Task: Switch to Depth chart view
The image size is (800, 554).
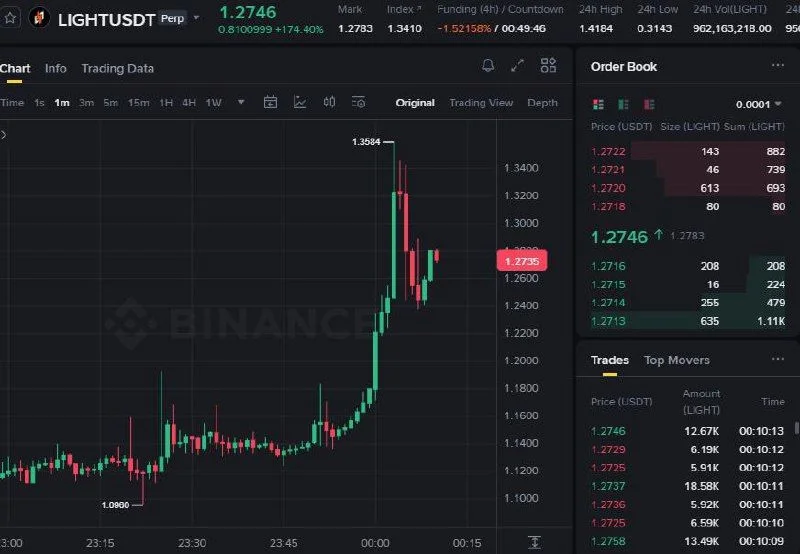Action: (x=542, y=103)
